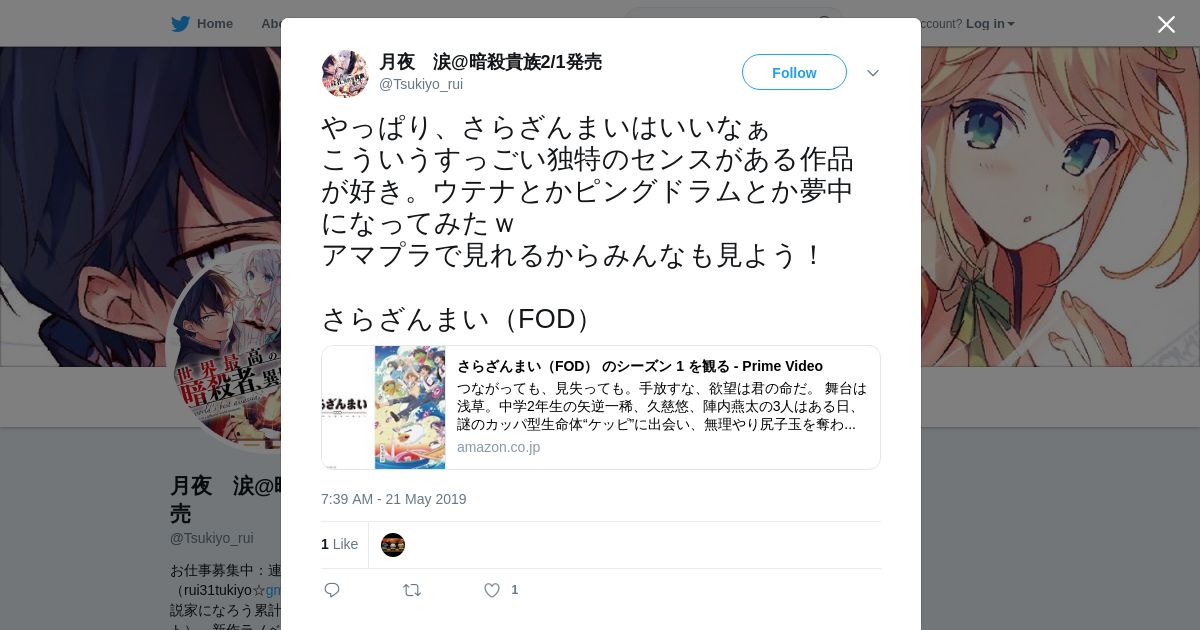Retweet this tweet using the retweet icon
The image size is (1200, 630).
[411, 590]
